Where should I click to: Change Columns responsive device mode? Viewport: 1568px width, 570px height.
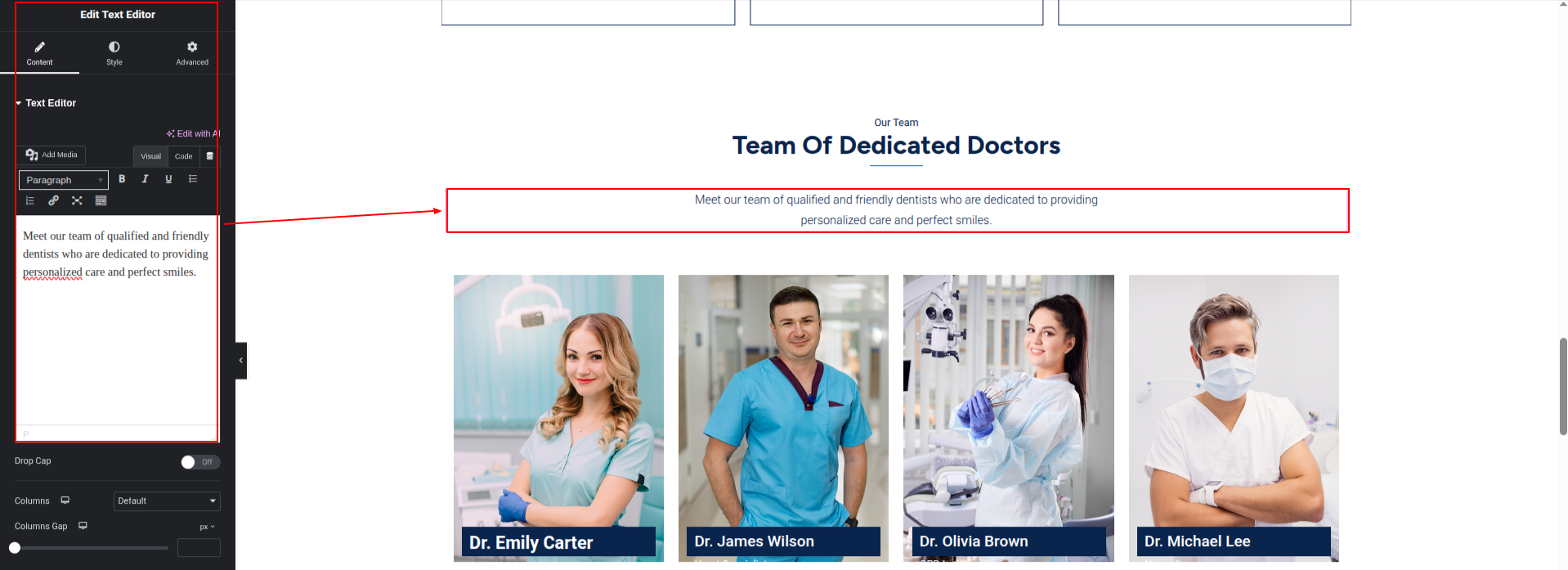[x=65, y=500]
